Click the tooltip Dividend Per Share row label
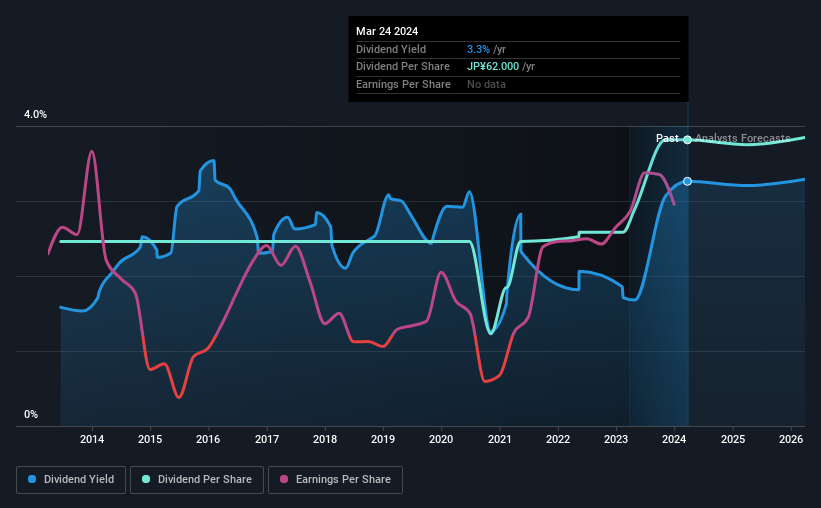 pos(403,67)
